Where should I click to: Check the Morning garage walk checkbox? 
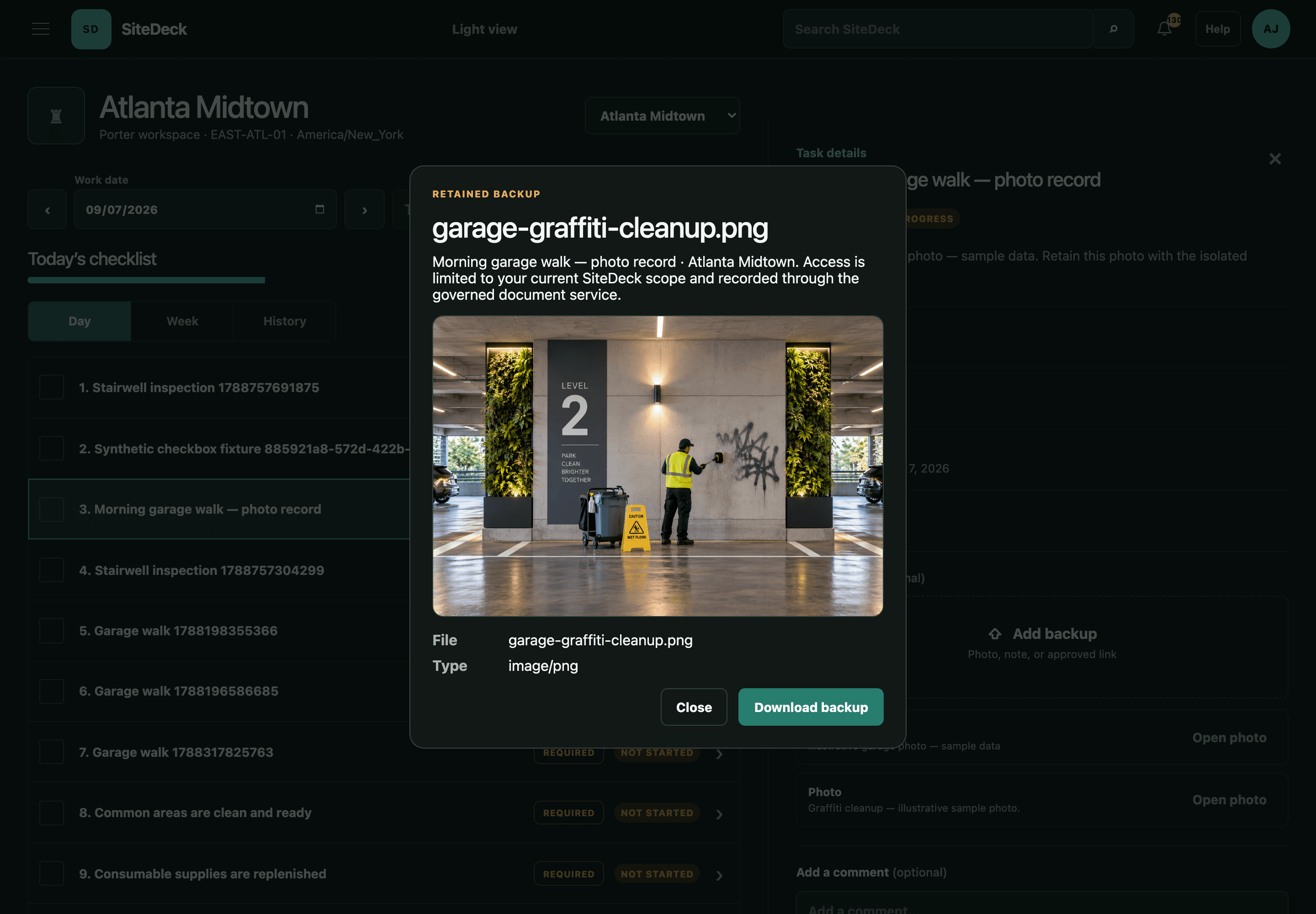[x=52, y=509]
